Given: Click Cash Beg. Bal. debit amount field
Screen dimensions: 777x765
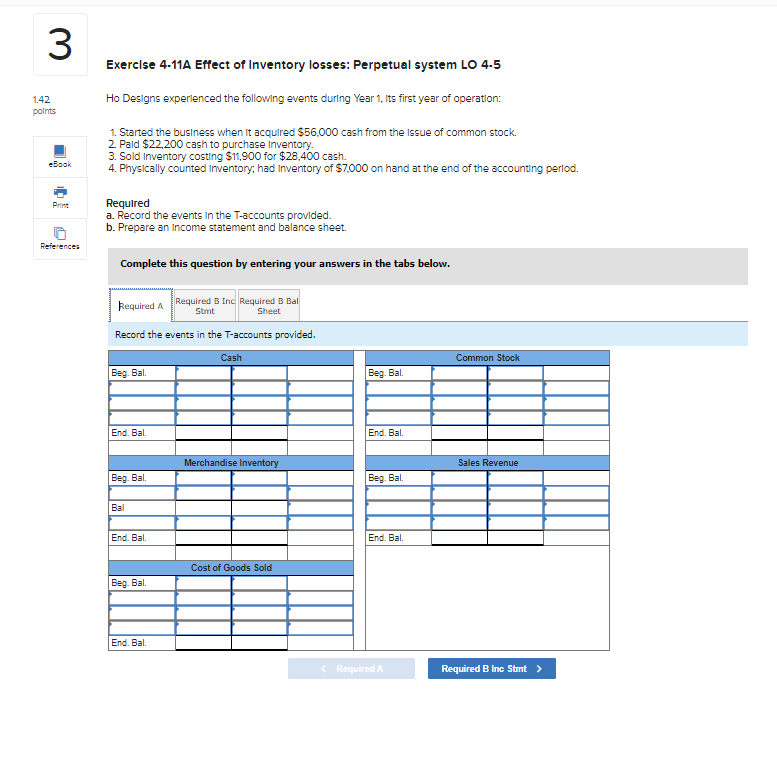Looking at the screenshot, I should pyautogui.click(x=203, y=373).
